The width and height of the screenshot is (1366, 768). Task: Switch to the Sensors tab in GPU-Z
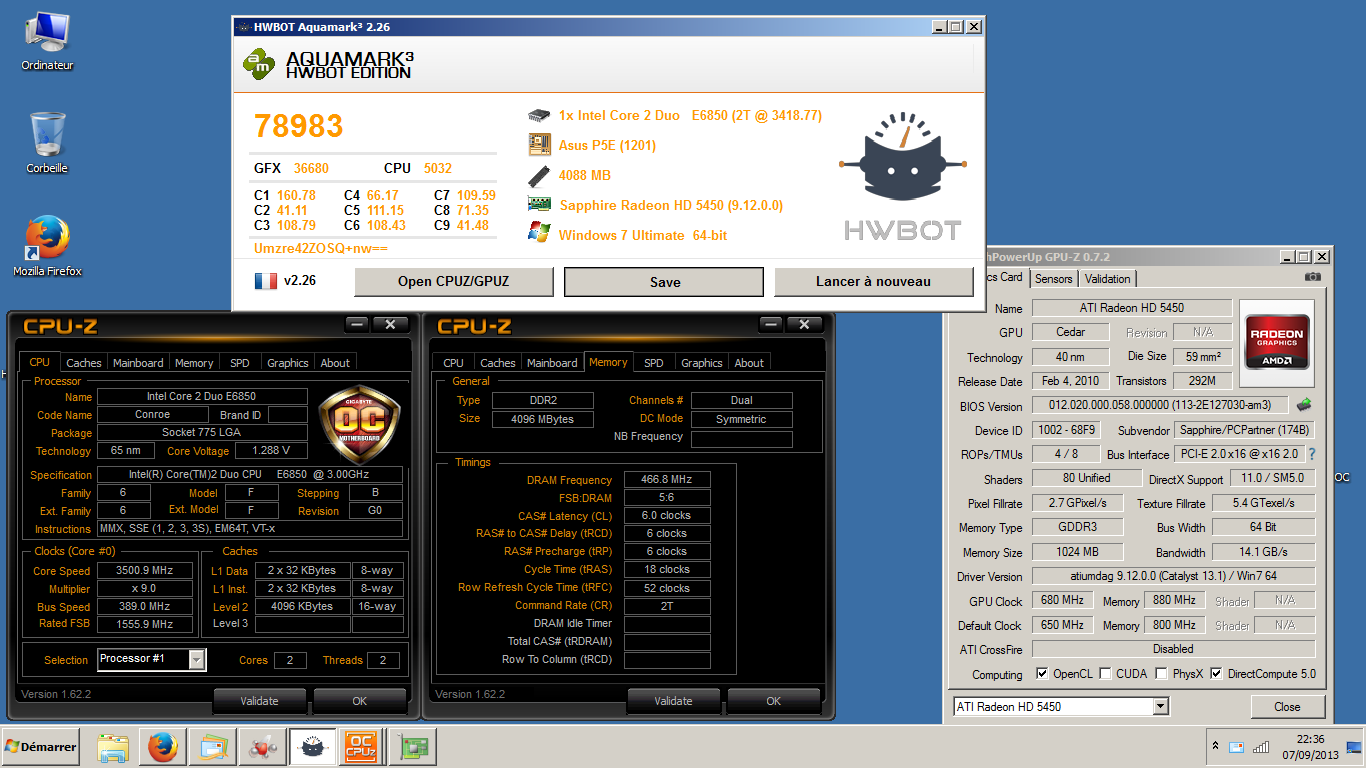tap(1053, 279)
